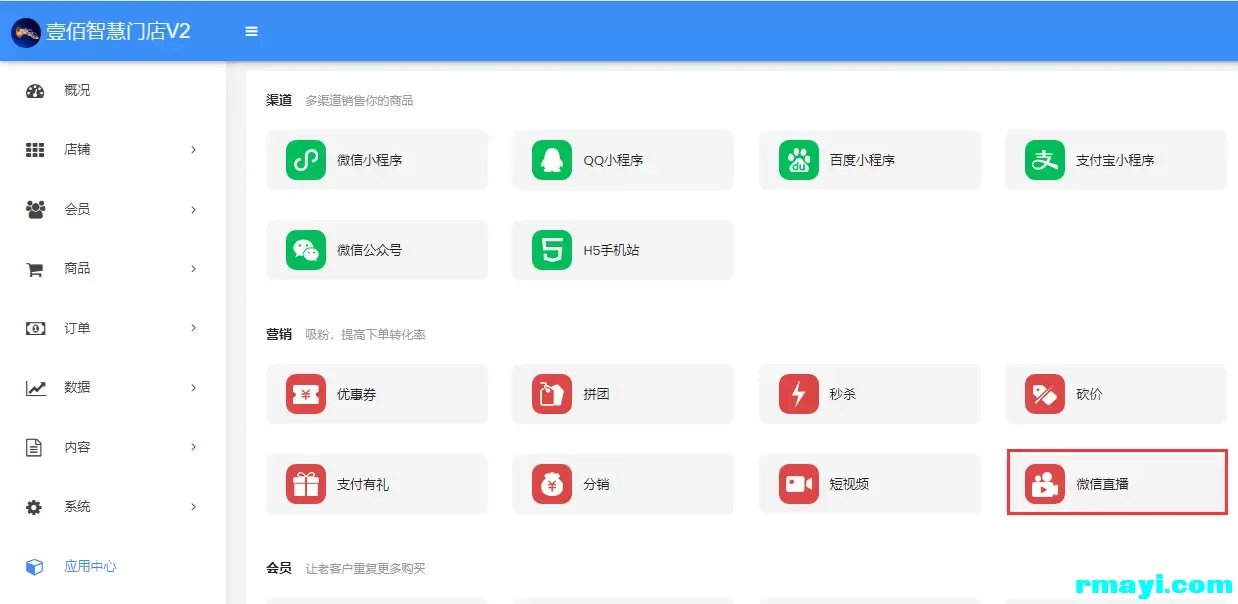Click the 微信直播 live broadcast icon
Viewport: 1238px width, 604px height.
[1045, 484]
